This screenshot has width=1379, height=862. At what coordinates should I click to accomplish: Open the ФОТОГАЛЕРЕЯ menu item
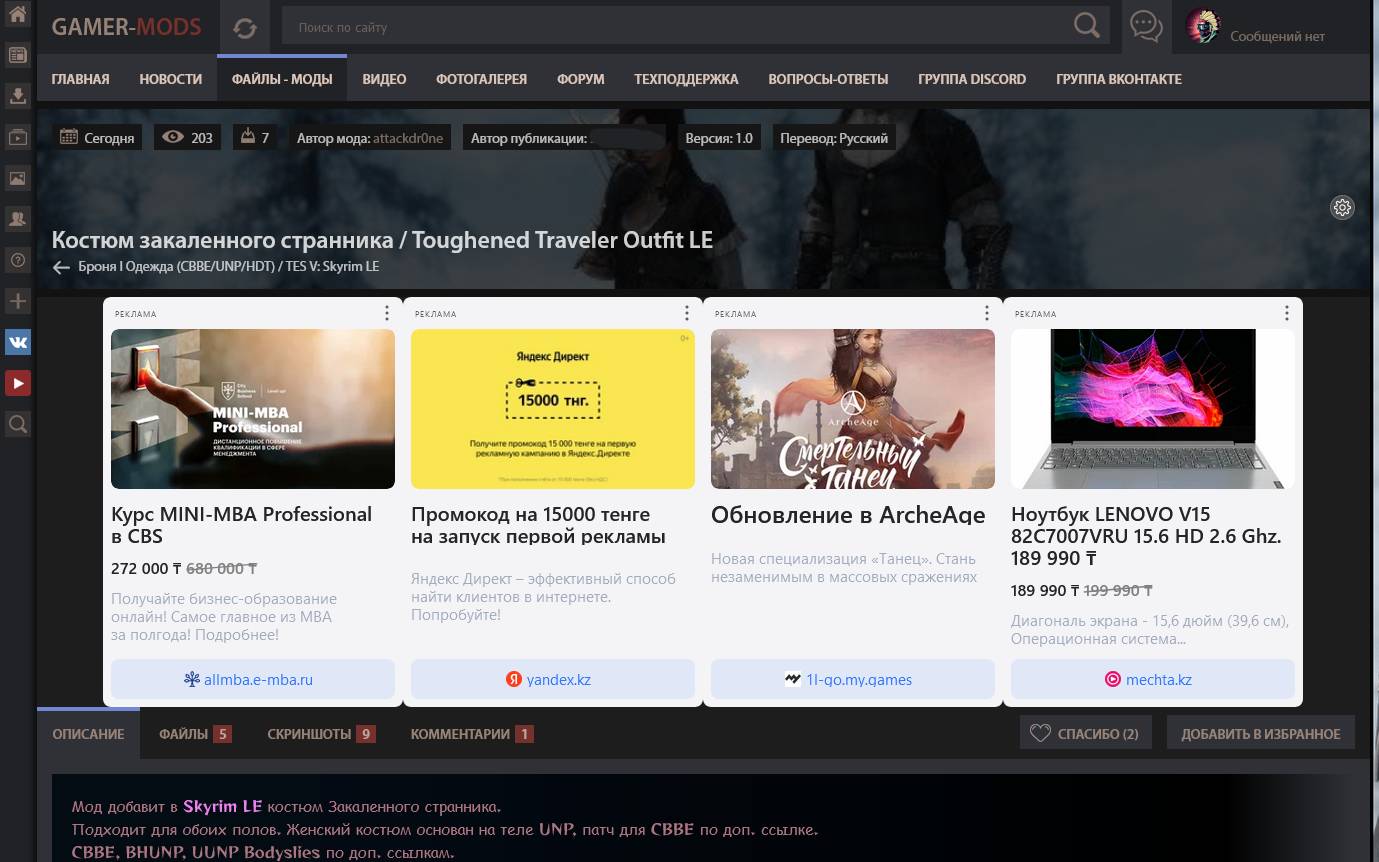coord(481,79)
